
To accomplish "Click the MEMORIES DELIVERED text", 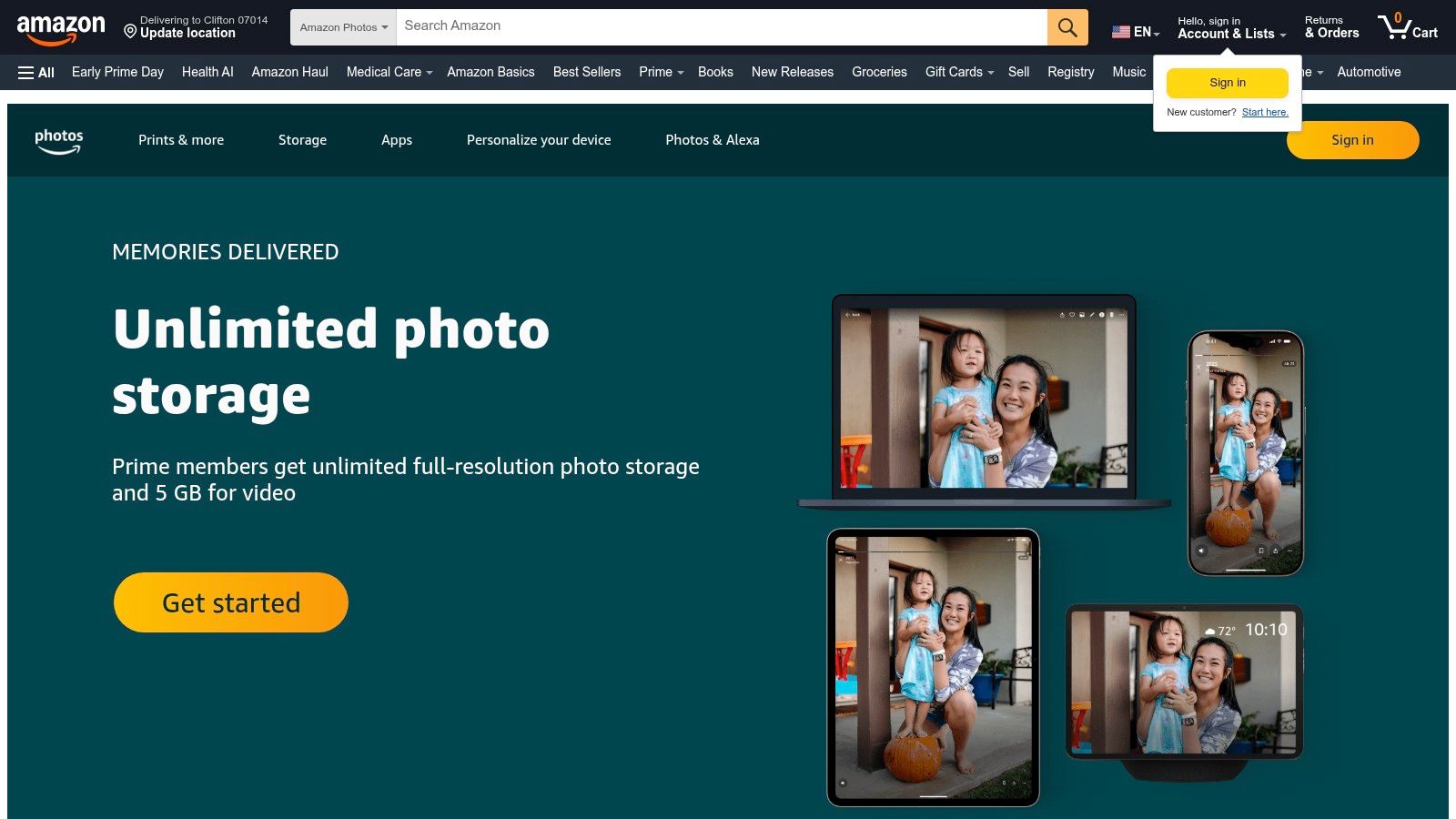I will coord(226,252).
